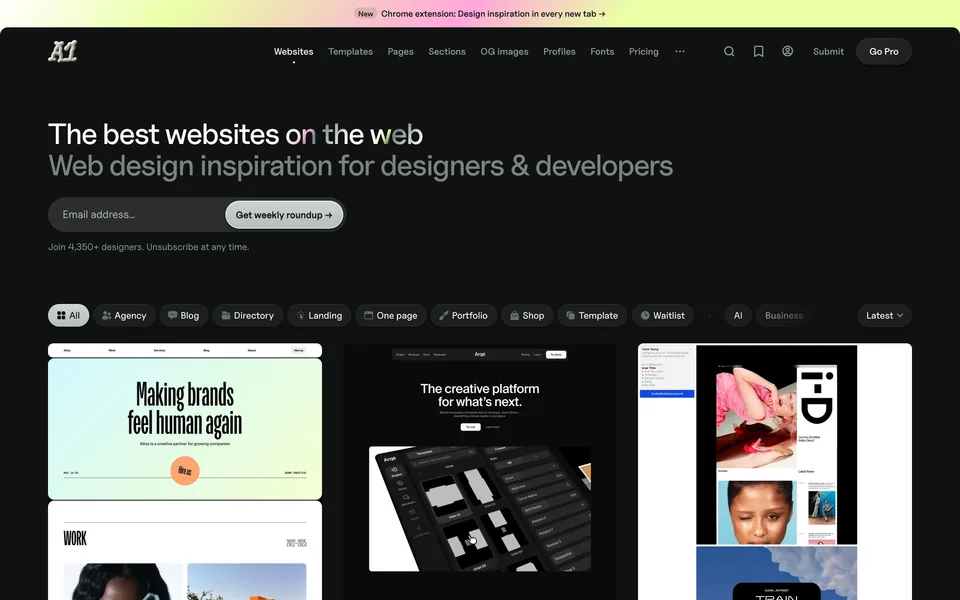Viewport: 960px width, 600px height.
Task: Click the A1 logo in the header
Action: pos(63,51)
